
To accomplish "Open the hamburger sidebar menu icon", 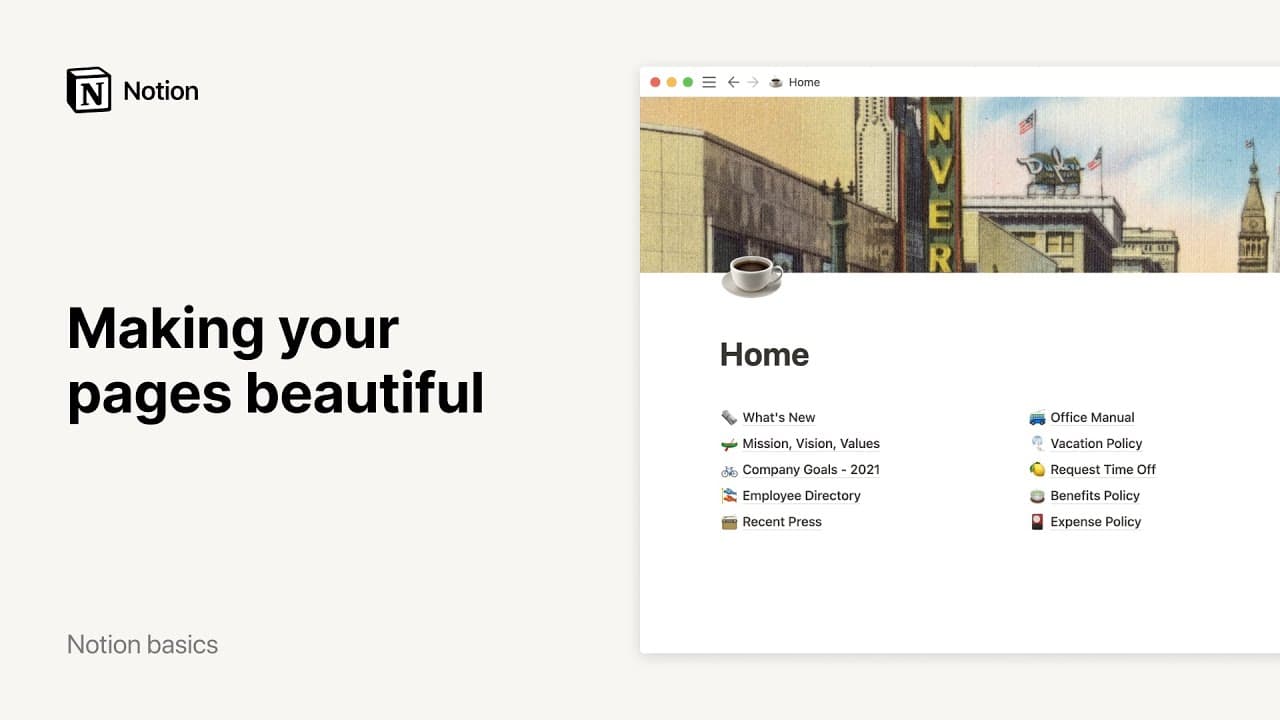I will [709, 82].
